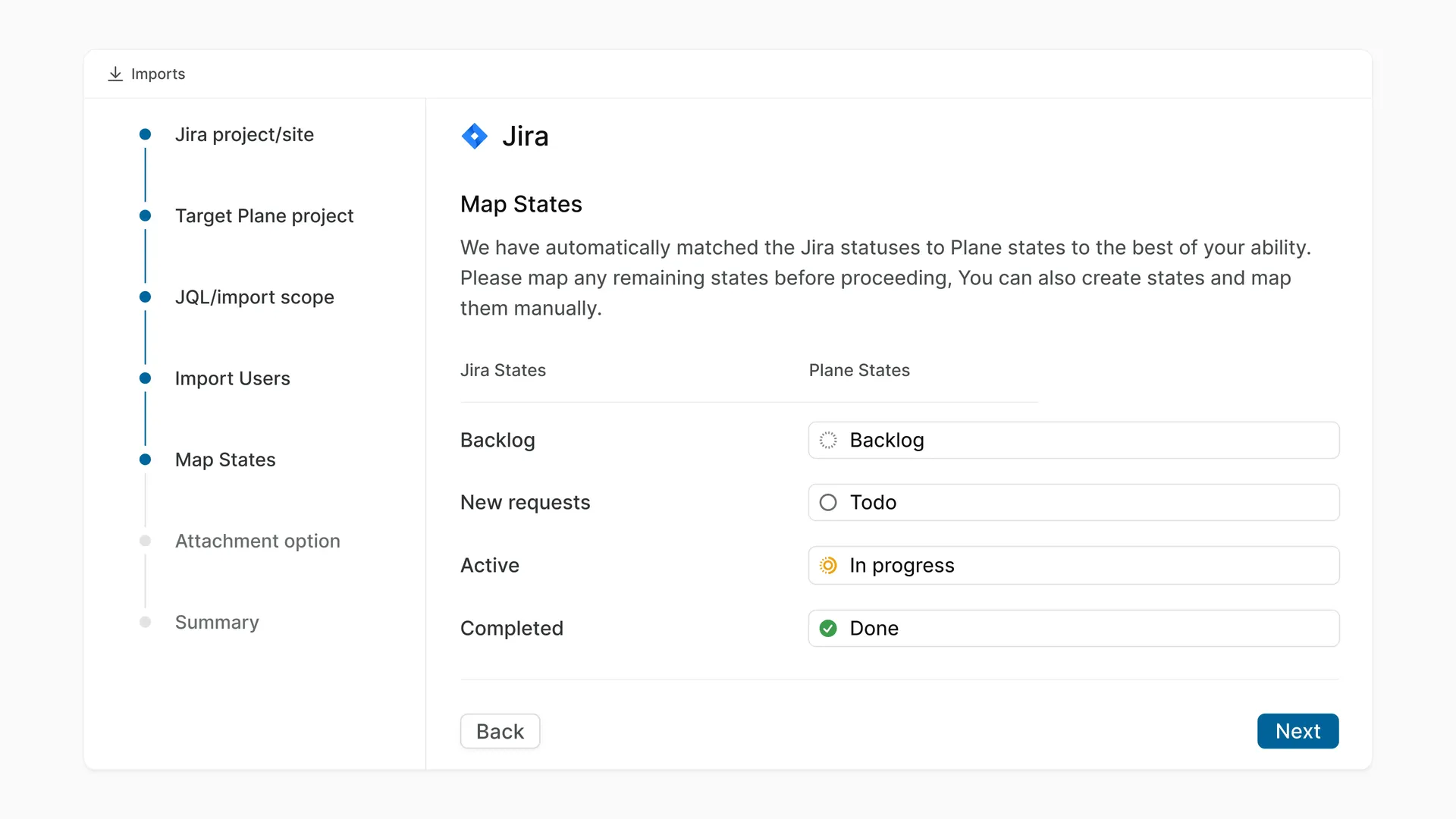The image size is (1456, 819).
Task: Click the step dot beside Jira project/site
Action: [145, 135]
